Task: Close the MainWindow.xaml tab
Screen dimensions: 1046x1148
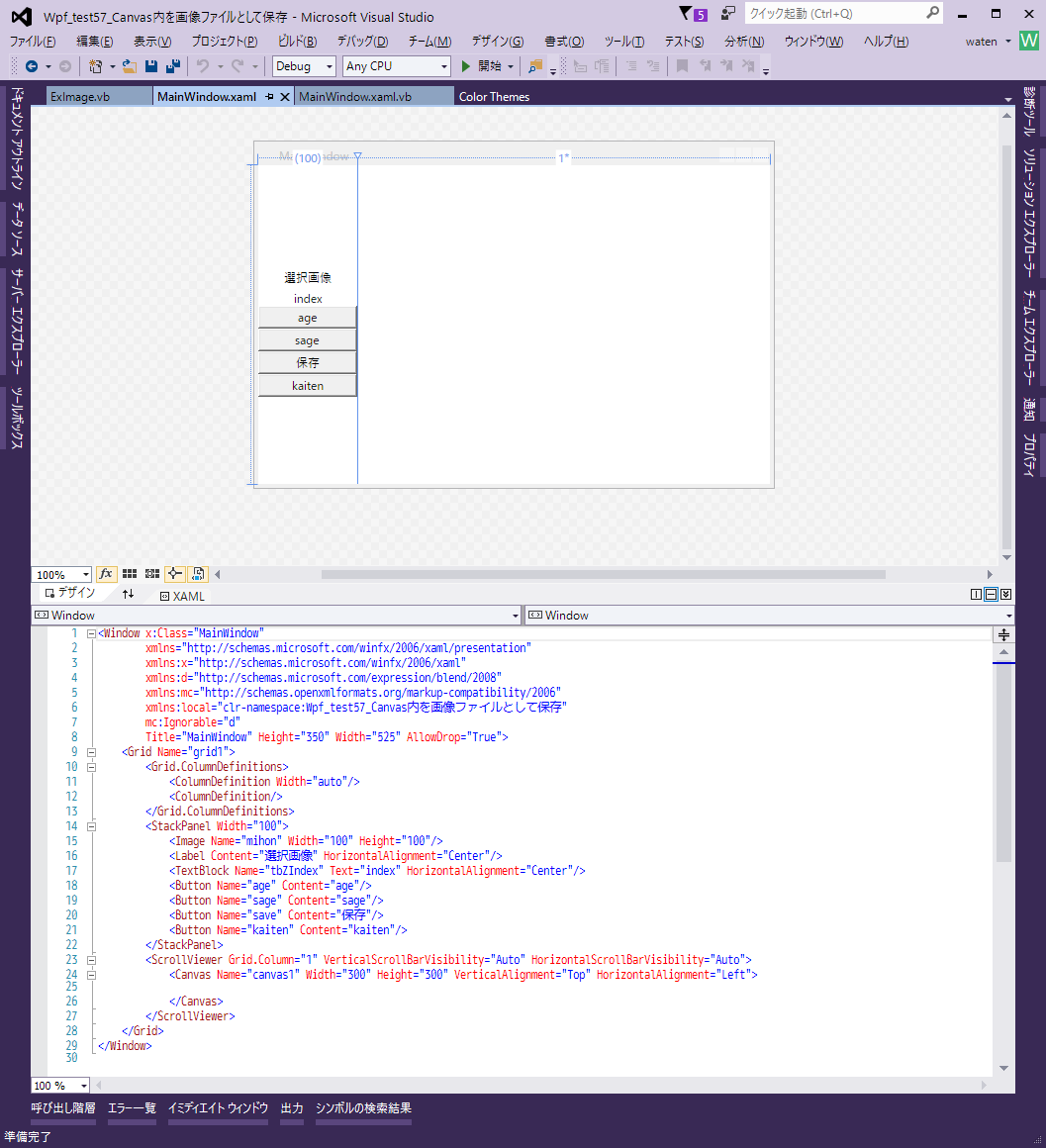Action: (285, 97)
